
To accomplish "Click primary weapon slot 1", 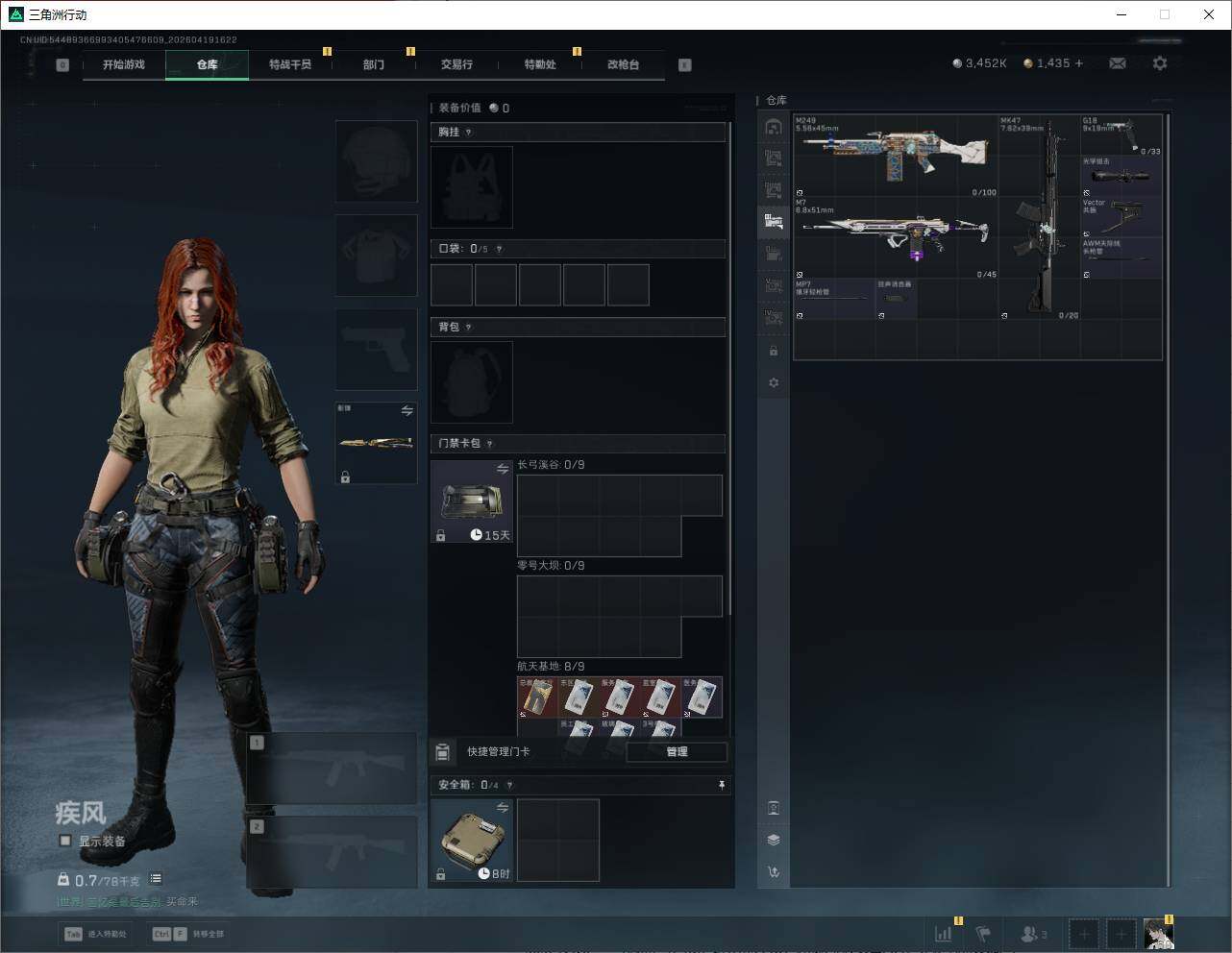I will [x=332, y=769].
